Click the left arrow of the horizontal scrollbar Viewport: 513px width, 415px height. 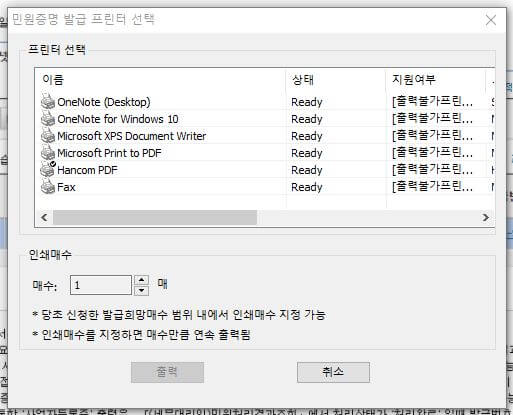44,217
